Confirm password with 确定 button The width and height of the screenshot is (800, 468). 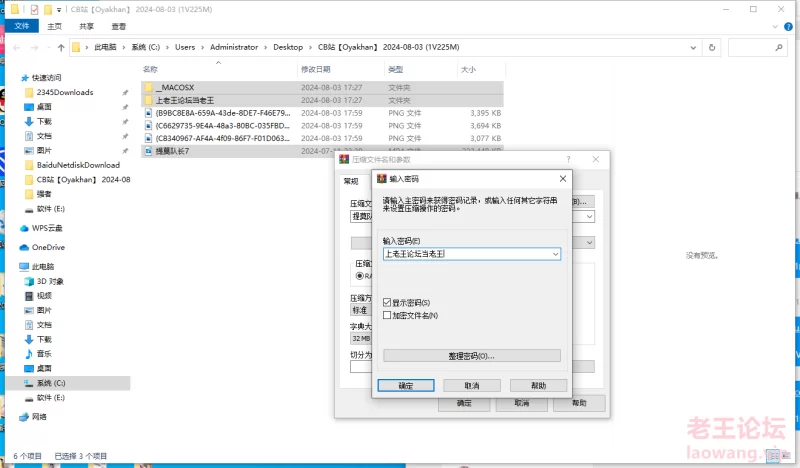(406, 385)
